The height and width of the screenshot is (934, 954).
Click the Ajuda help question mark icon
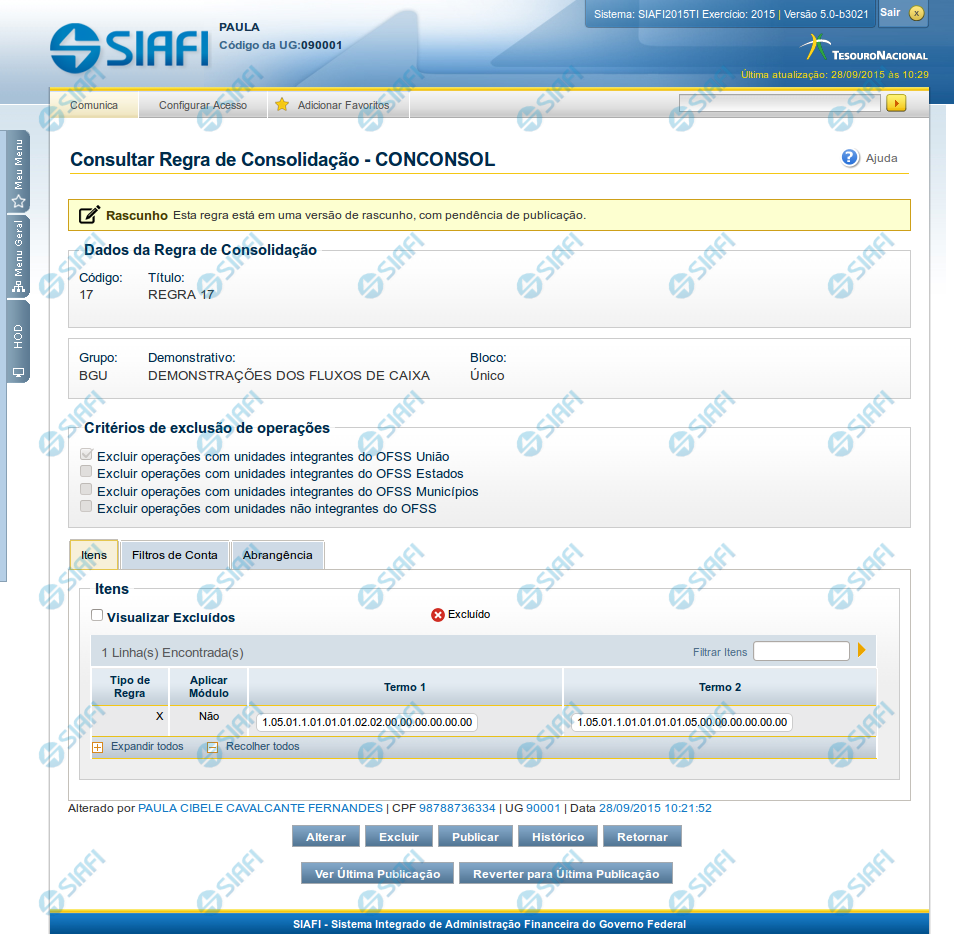click(850, 158)
